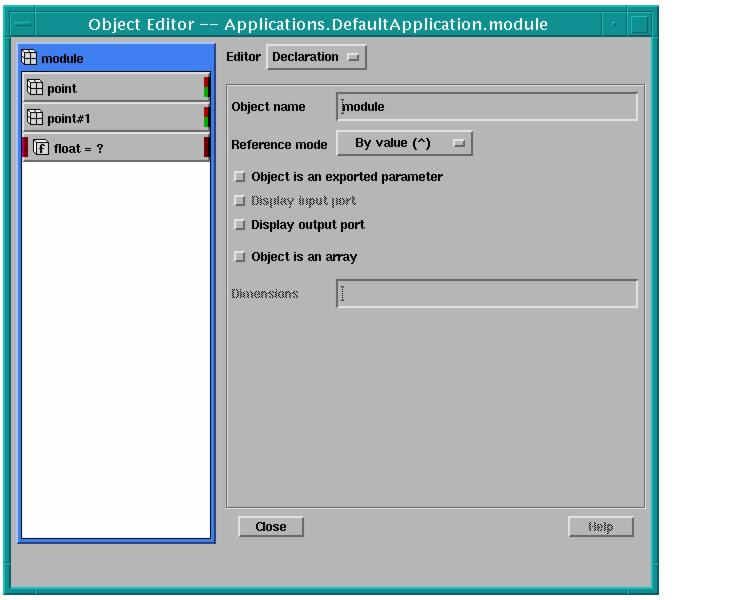Screen dimensions: 750x600
Task: Click the Dimensions input field
Action: pyautogui.click(x=487, y=294)
